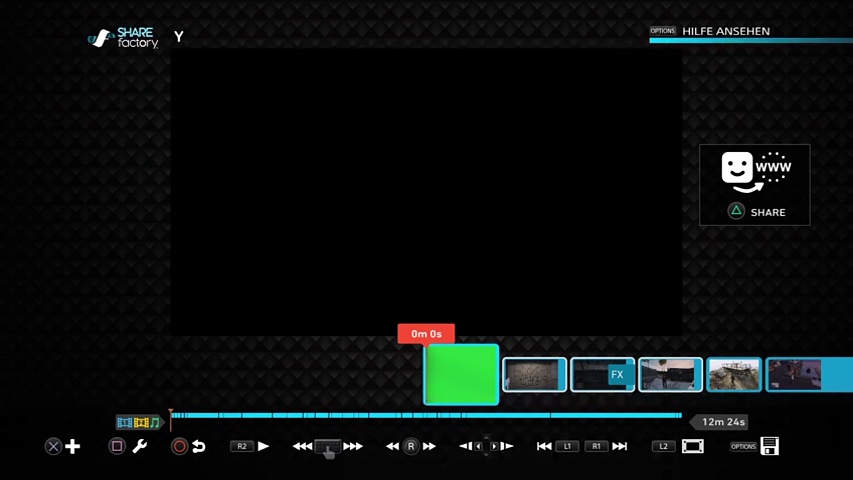This screenshot has width=853, height=480.
Task: Skip to previous clip with L1 arrow
Action: pyautogui.click(x=544, y=446)
